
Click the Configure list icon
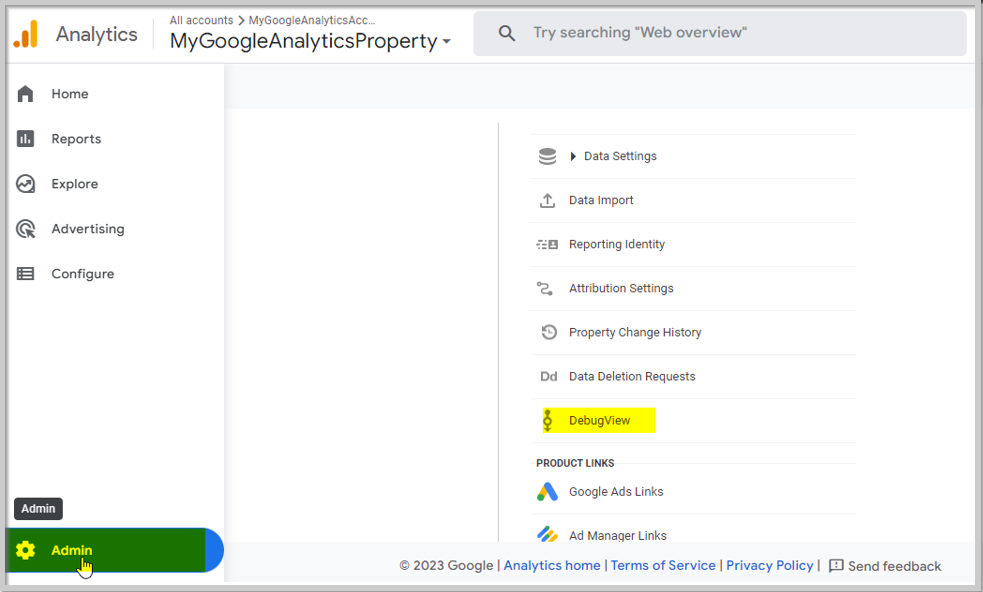click(x=25, y=273)
